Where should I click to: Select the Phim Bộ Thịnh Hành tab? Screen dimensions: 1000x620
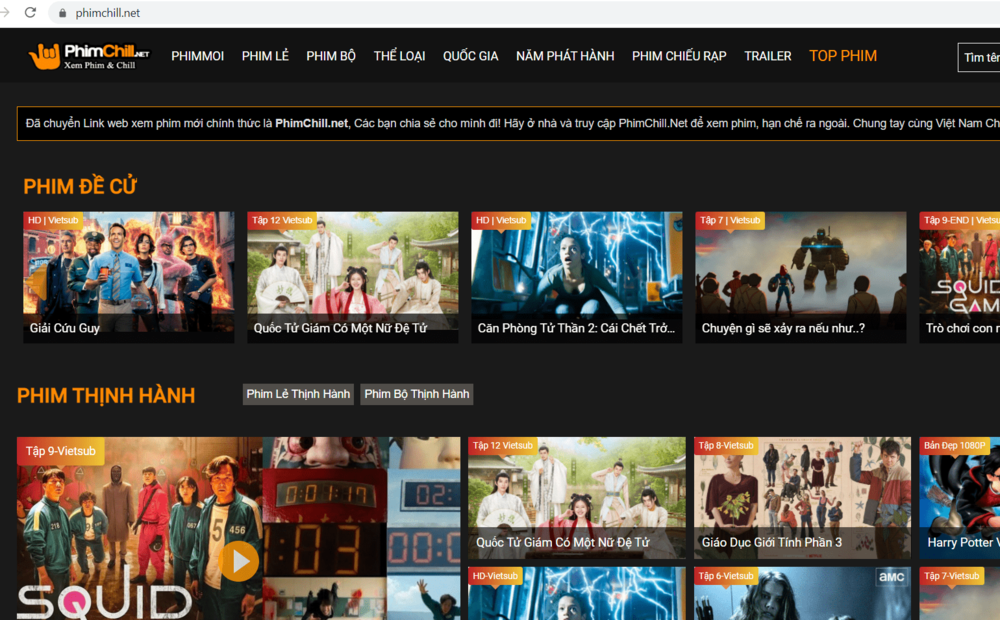tap(417, 394)
